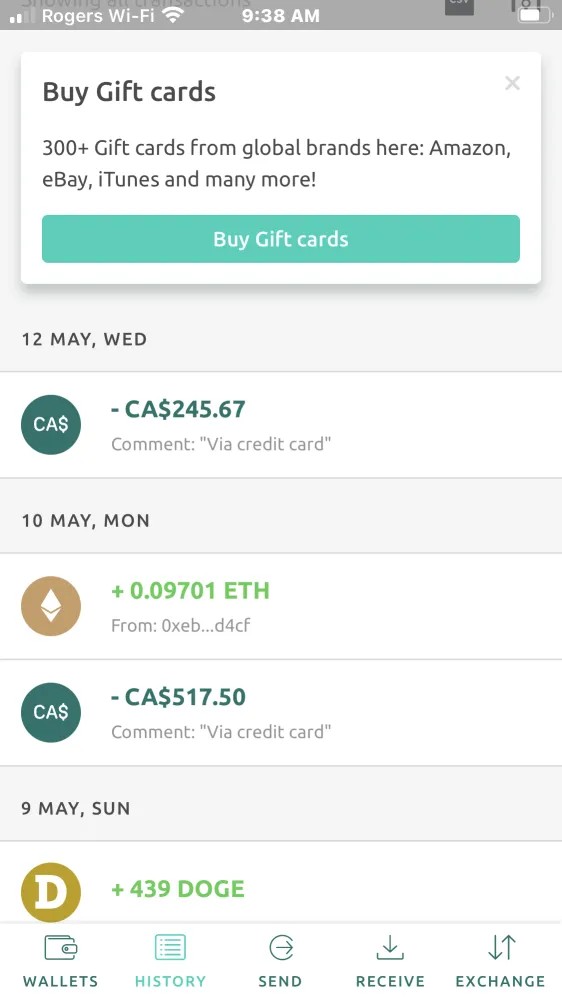Tap the Ethereum coin icon
562x1000 pixels.
(51, 606)
